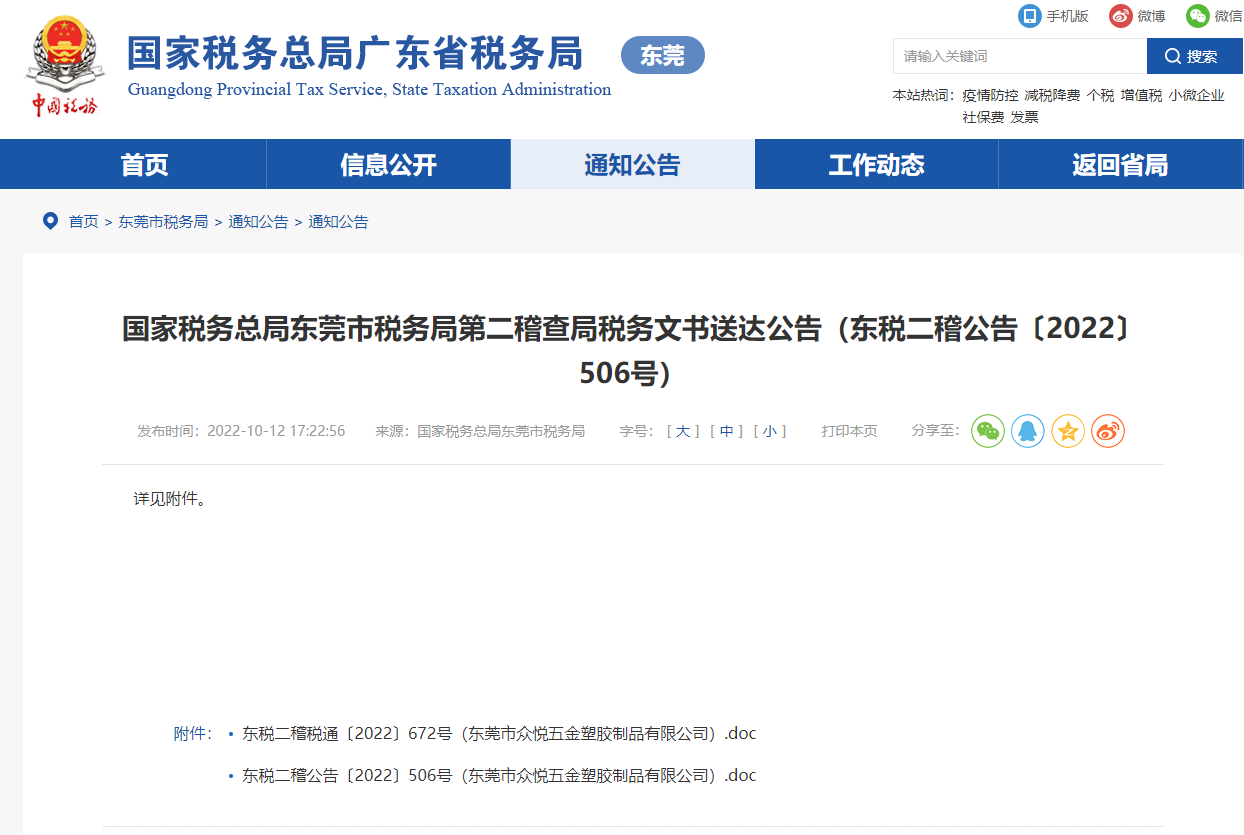
Task: Click the location pin breadcrumb icon
Action: coord(50,221)
